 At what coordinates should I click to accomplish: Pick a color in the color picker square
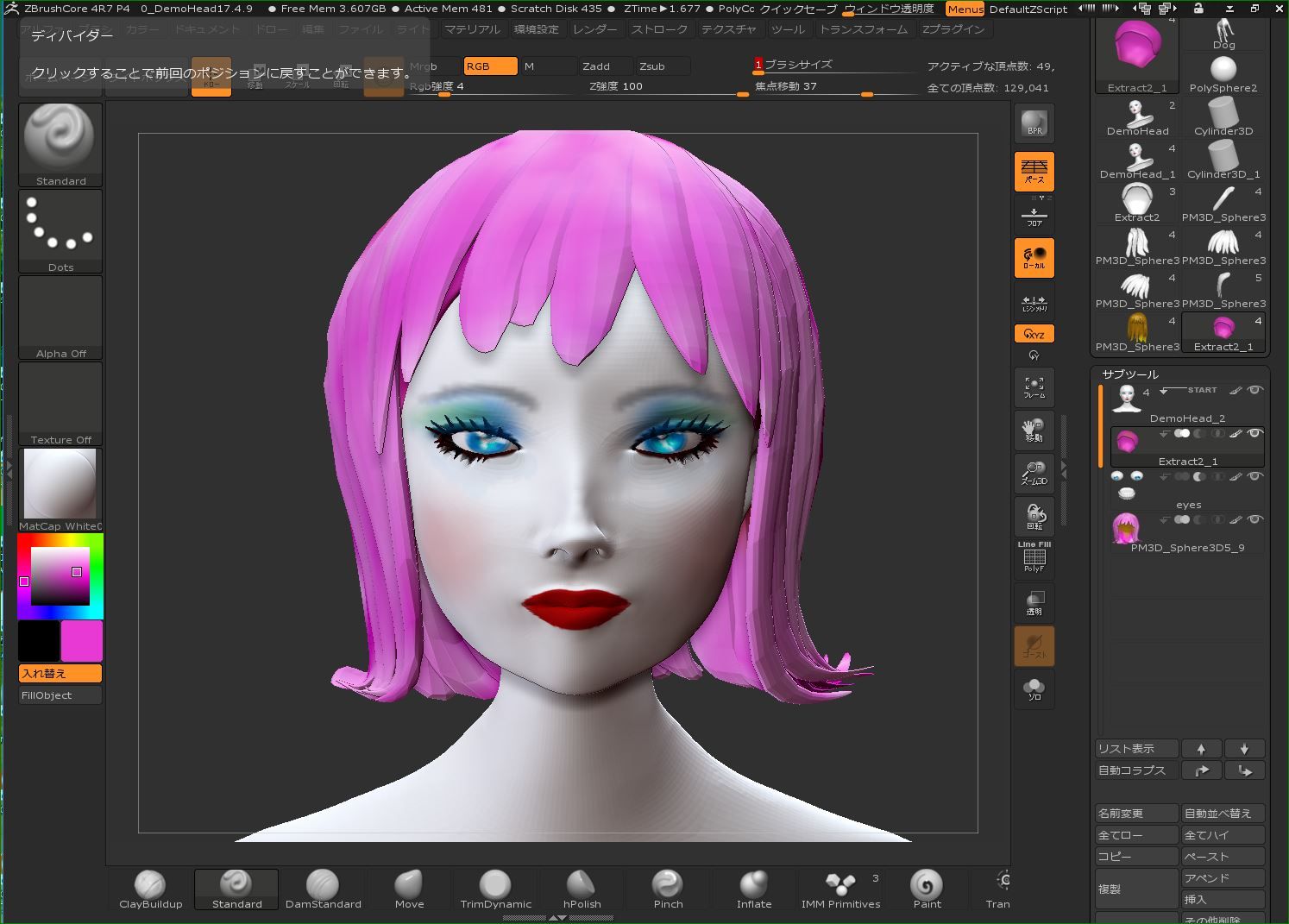pos(60,575)
